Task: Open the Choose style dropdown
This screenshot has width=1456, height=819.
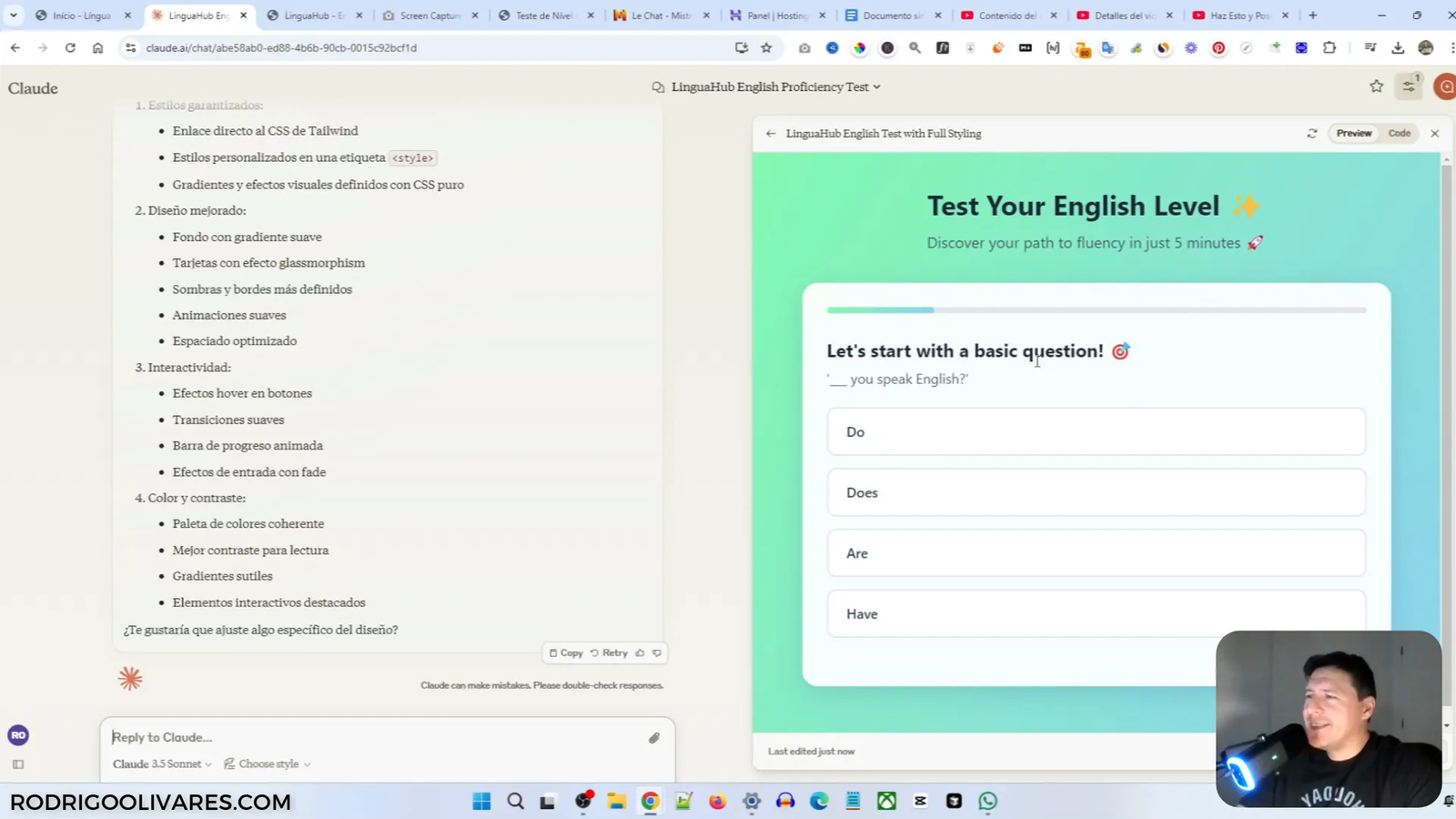Action: [x=267, y=763]
